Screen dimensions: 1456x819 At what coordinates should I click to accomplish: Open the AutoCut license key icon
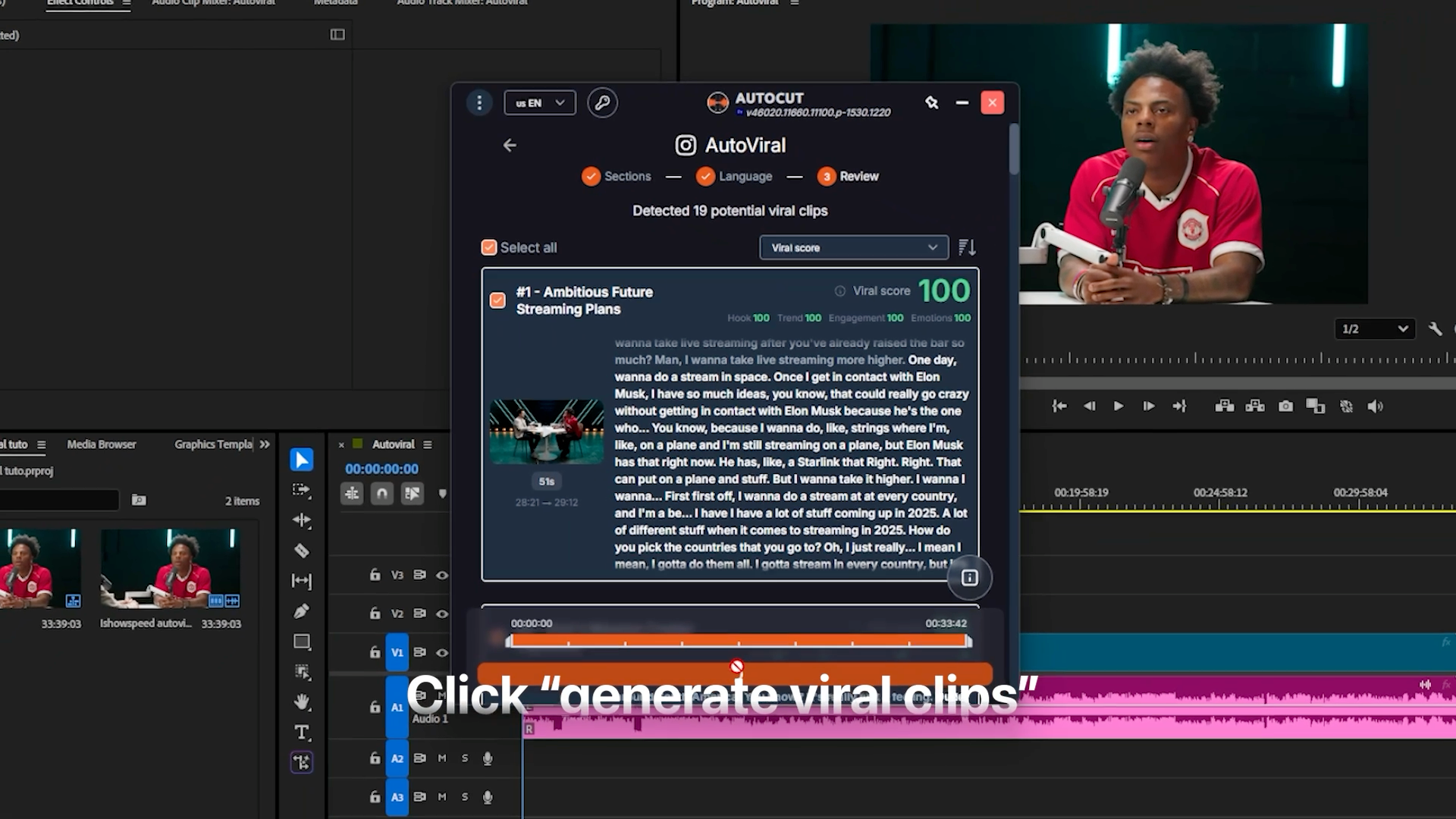coord(602,102)
